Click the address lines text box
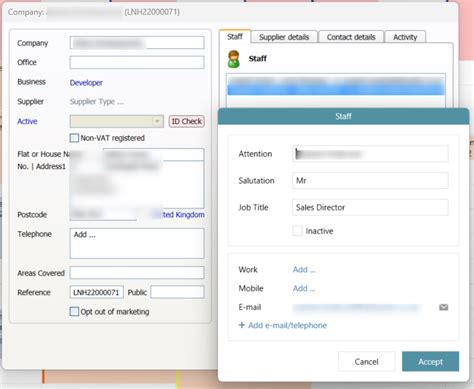 tap(137, 185)
